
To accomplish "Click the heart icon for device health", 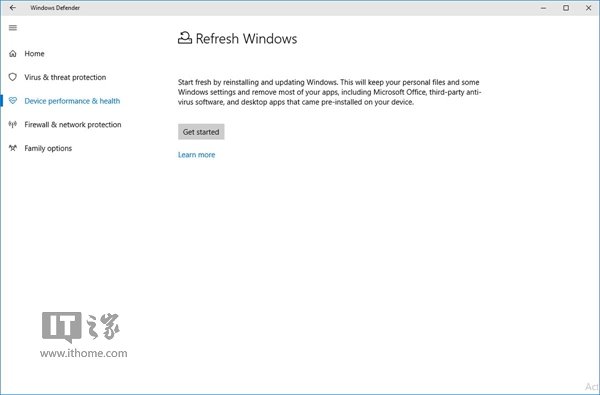I will click(13, 101).
